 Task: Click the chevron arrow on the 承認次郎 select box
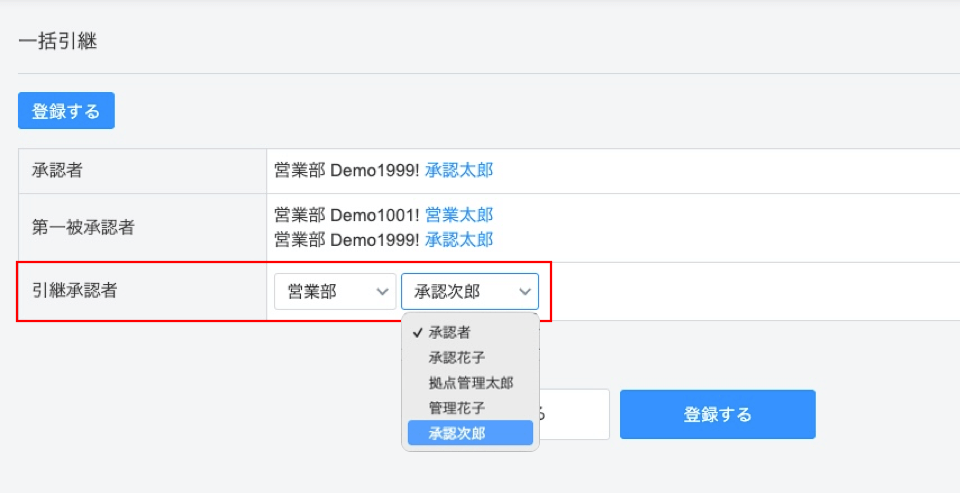525,292
